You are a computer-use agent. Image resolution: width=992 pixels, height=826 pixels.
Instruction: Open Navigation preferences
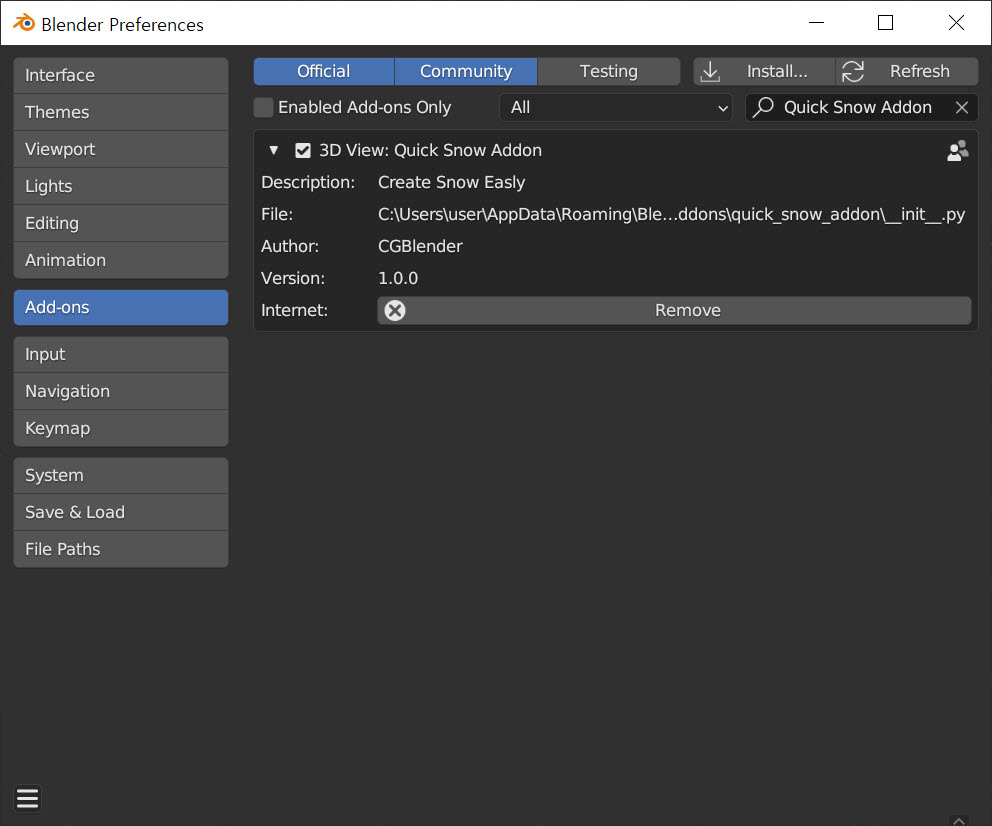click(x=121, y=391)
